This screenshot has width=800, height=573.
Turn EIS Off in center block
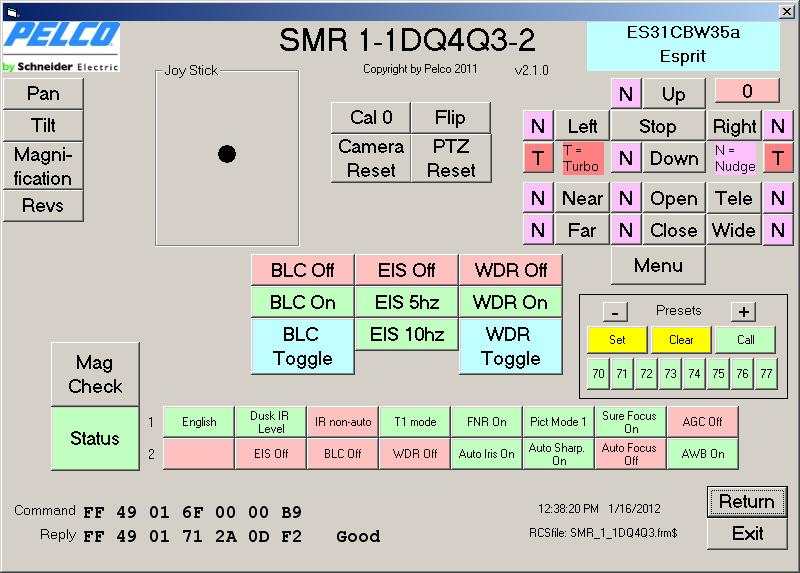[x=407, y=270]
